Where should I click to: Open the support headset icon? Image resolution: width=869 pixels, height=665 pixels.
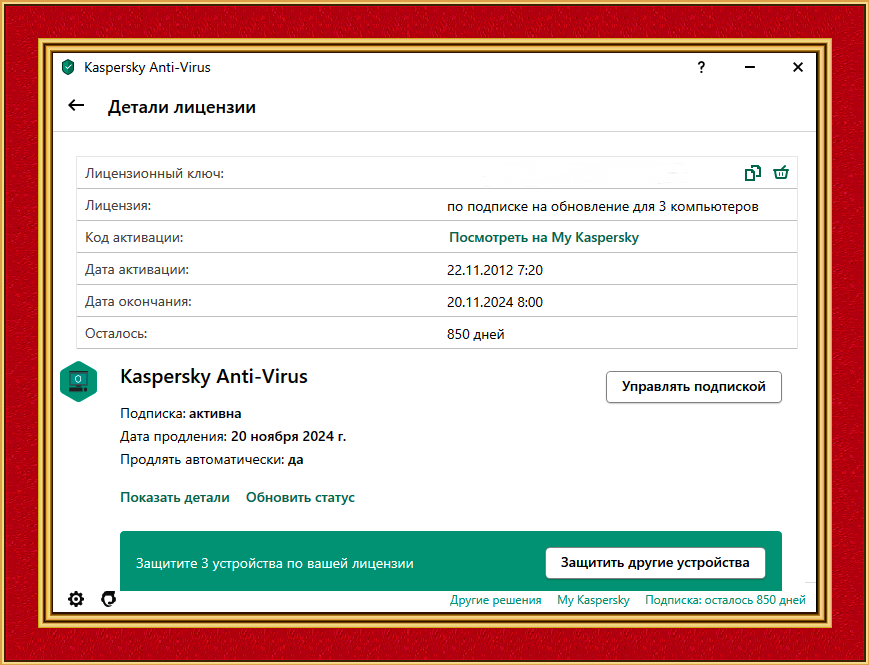(109, 598)
